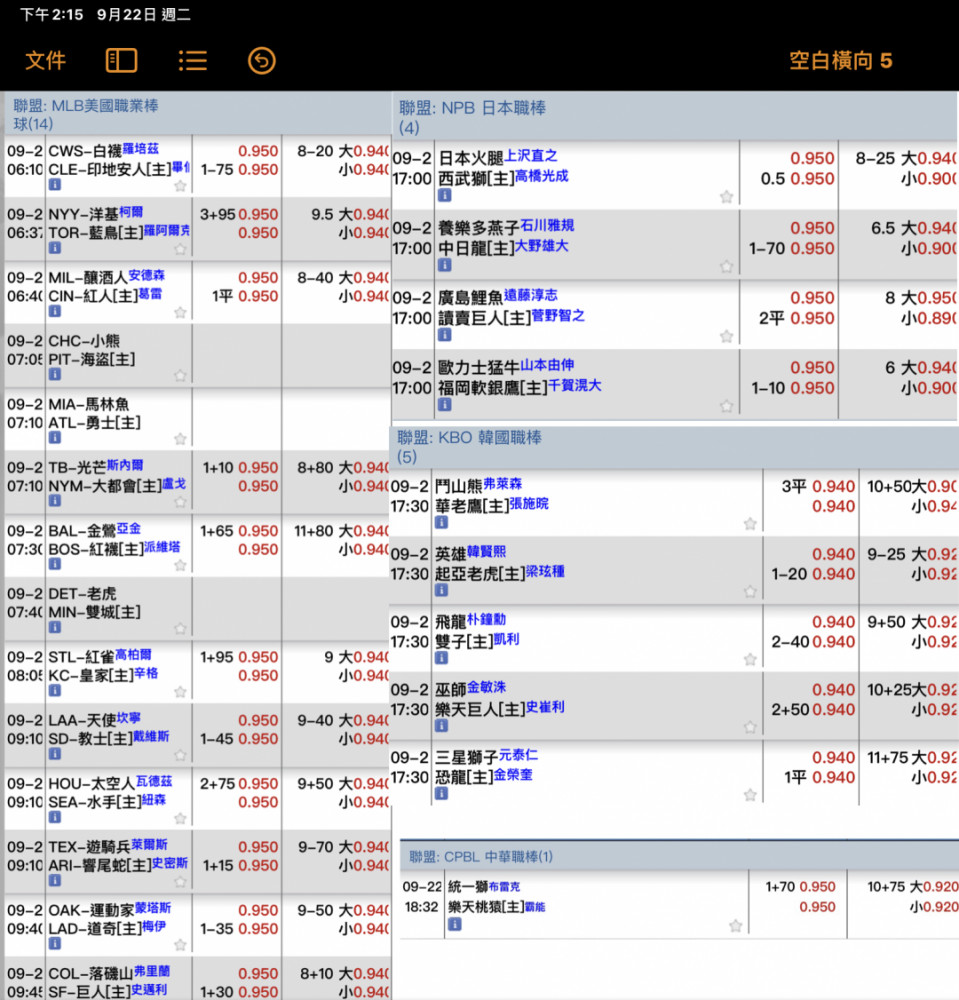Pick handicap 3+95 0.950 for NYY-洋基
The height and width of the screenshot is (1000, 959).
pyautogui.click(x=239, y=214)
